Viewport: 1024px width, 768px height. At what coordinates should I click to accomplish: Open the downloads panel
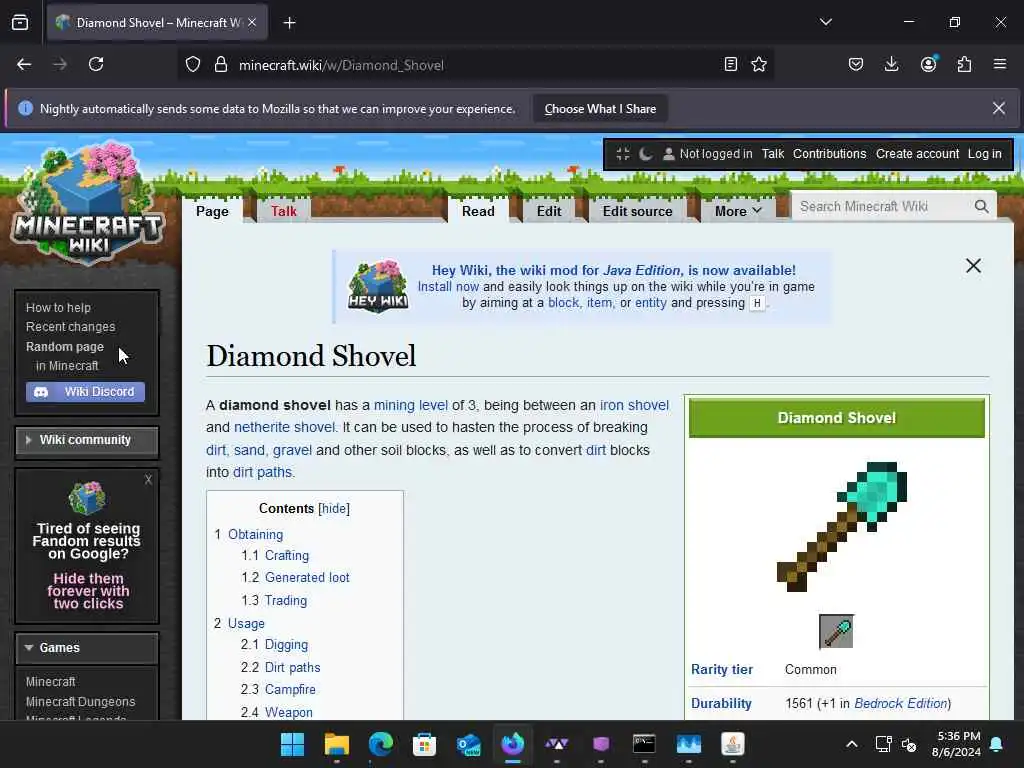point(891,64)
